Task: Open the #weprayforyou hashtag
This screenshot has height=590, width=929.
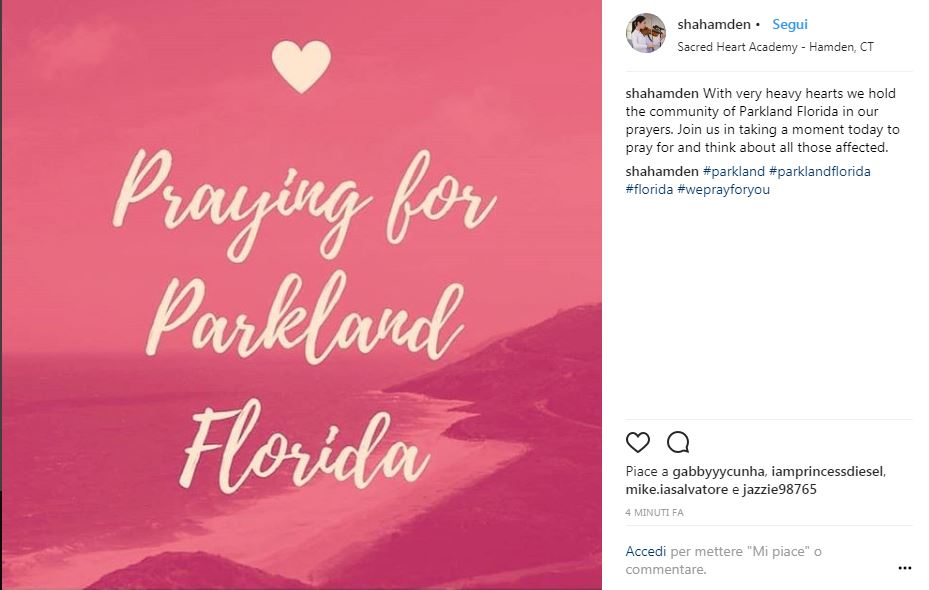Action: [x=723, y=189]
